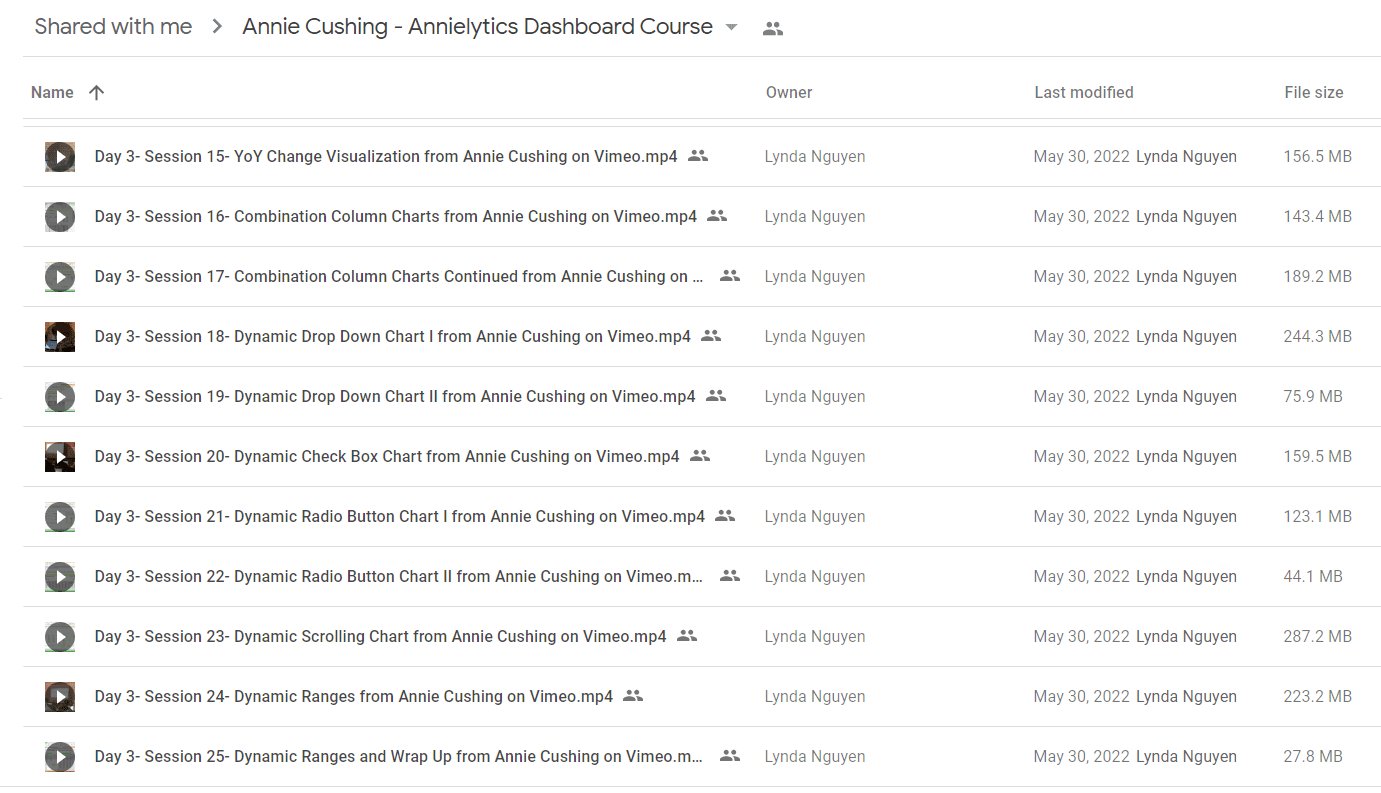Viewport: 1381px width, 793px height.
Task: Click the sort arrow next to Name
Action: pos(96,92)
